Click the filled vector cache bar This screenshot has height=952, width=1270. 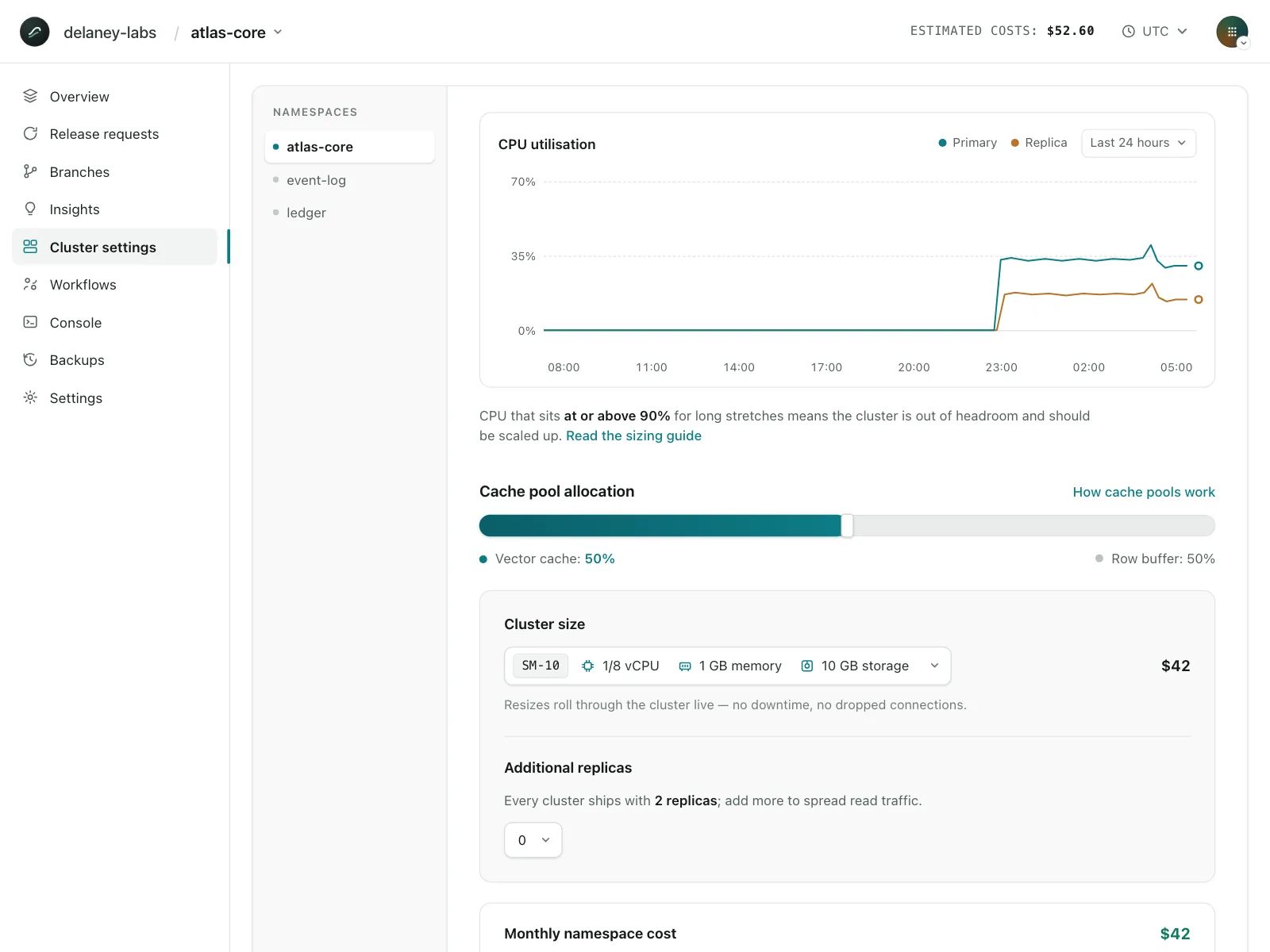point(660,525)
